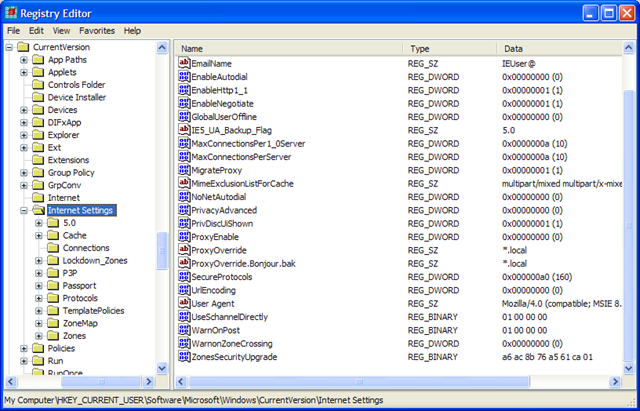Viewport: 640px width, 411px height.
Task: Click the Group Policy folder icon
Action: 38,173
